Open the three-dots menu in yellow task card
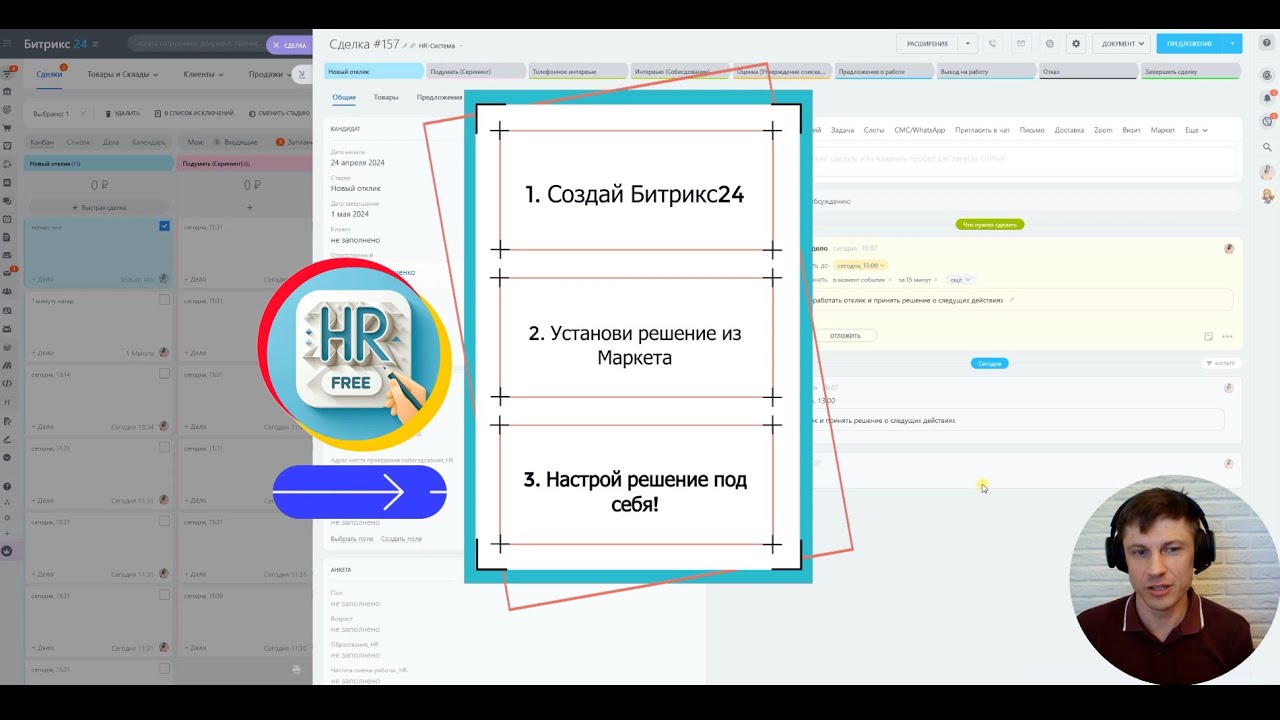1280x720 pixels. 1227,336
